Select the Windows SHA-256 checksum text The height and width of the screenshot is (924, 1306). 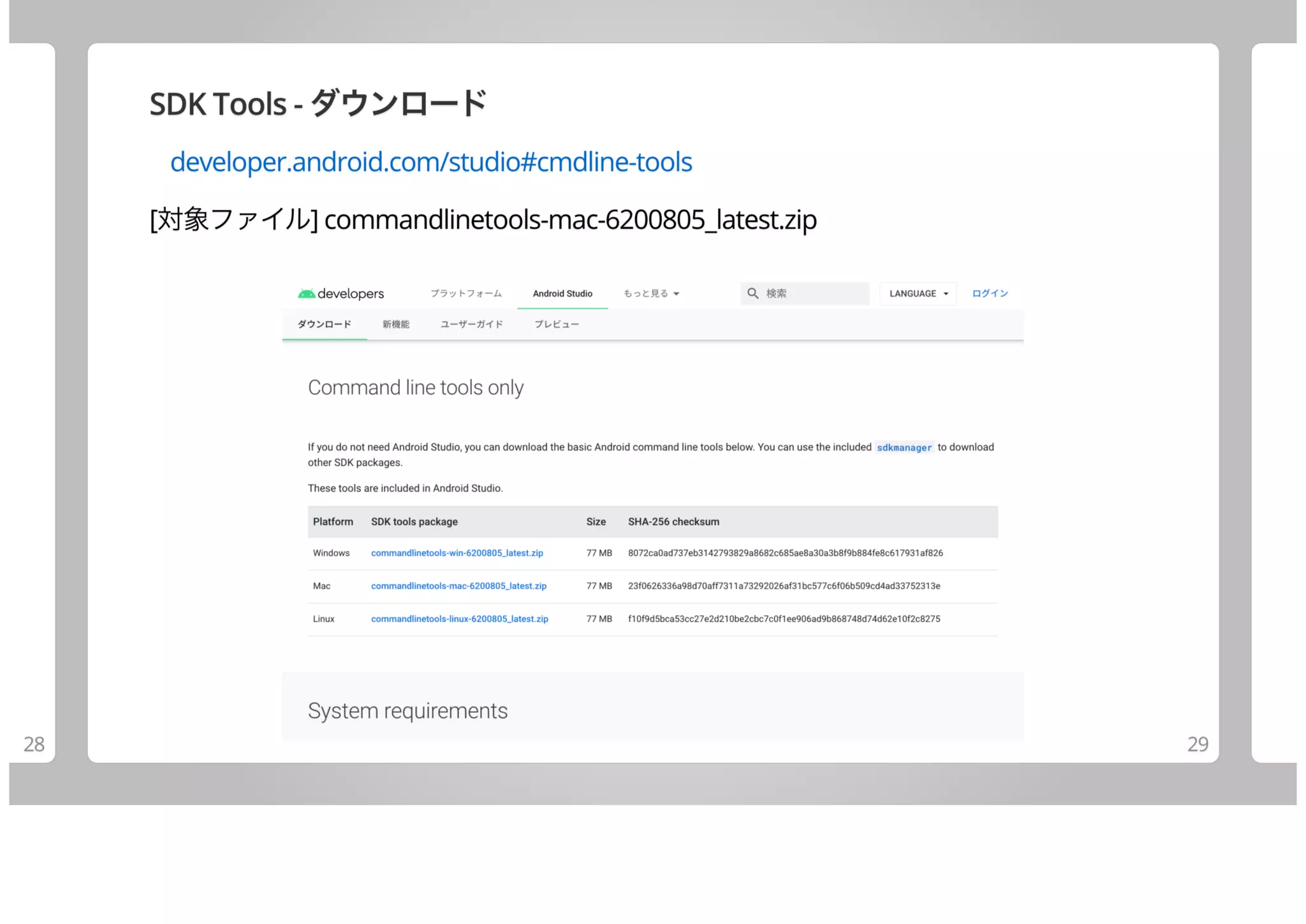(x=786, y=553)
